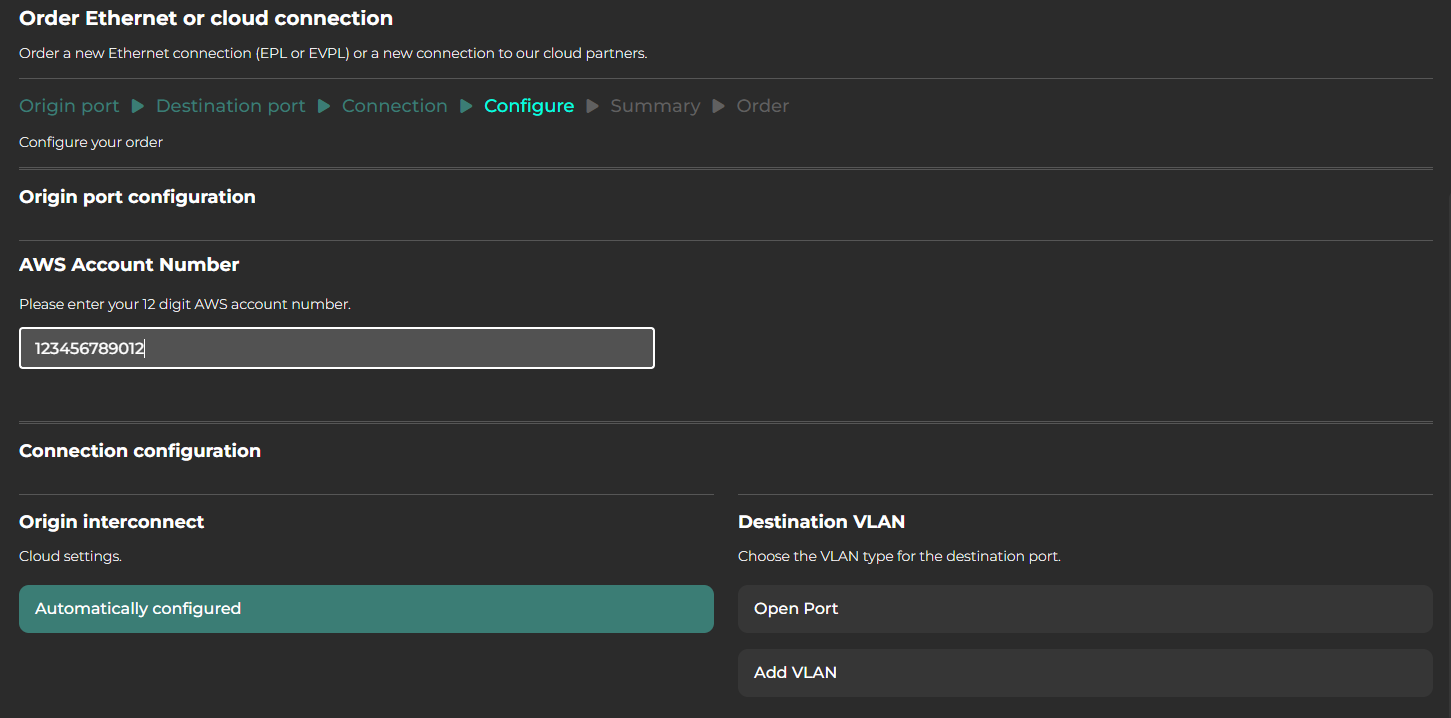Choose Open Port as destination VLAN type
Screen dimensions: 1451x718
1085,609
